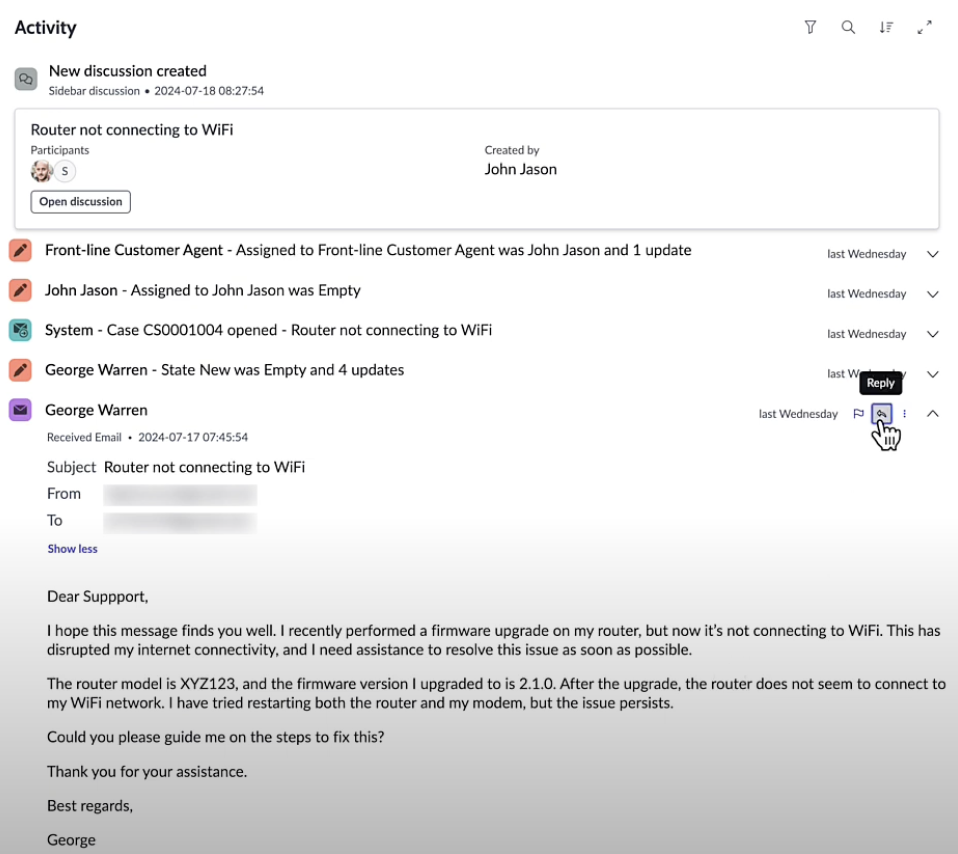
Task: Click the Open discussion button
Action: [x=81, y=202]
